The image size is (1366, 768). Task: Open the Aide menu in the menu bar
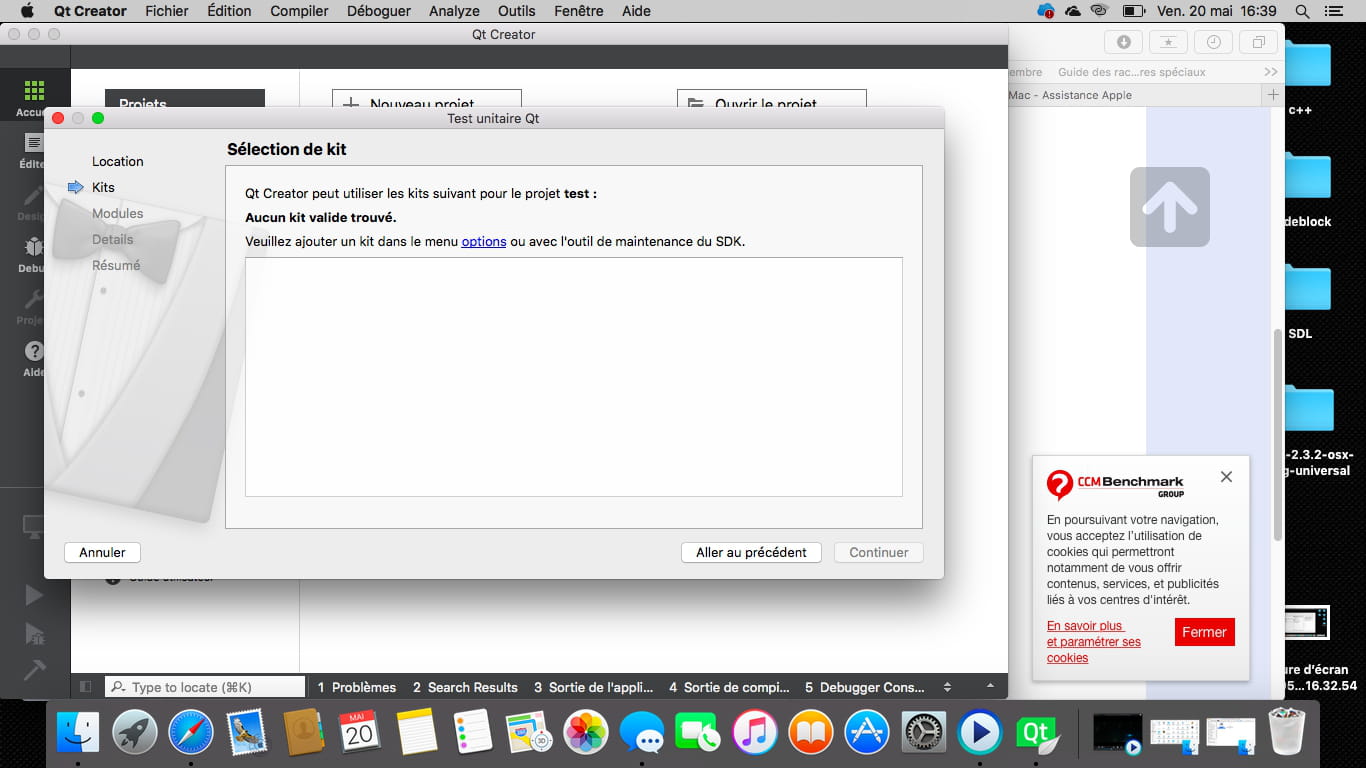(636, 11)
